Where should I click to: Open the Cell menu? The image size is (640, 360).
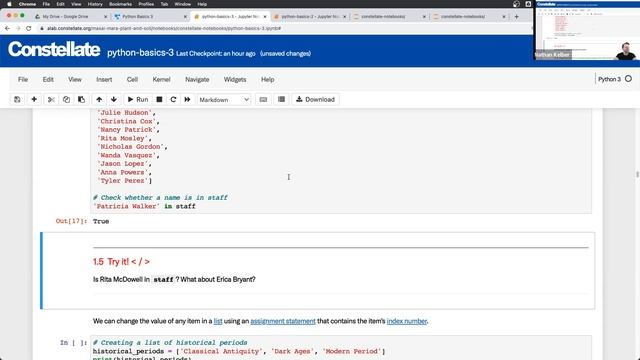click(132, 80)
